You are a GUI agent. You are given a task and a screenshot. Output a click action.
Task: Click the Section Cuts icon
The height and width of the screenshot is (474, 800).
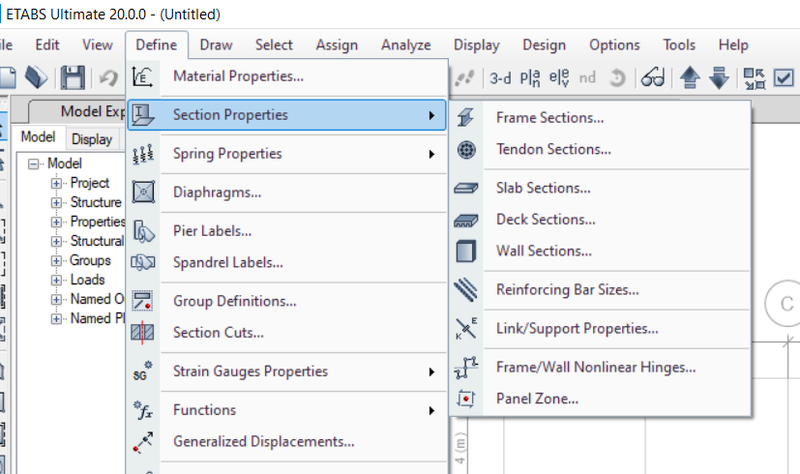pos(142,333)
